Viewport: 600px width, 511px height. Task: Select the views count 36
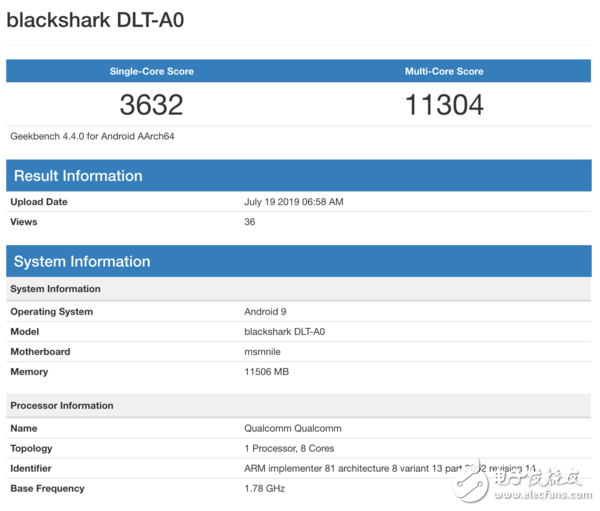pyautogui.click(x=249, y=222)
